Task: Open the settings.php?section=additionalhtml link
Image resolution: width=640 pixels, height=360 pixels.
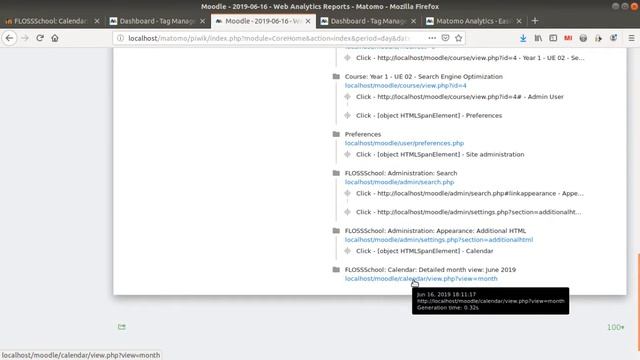Action: 439,240
